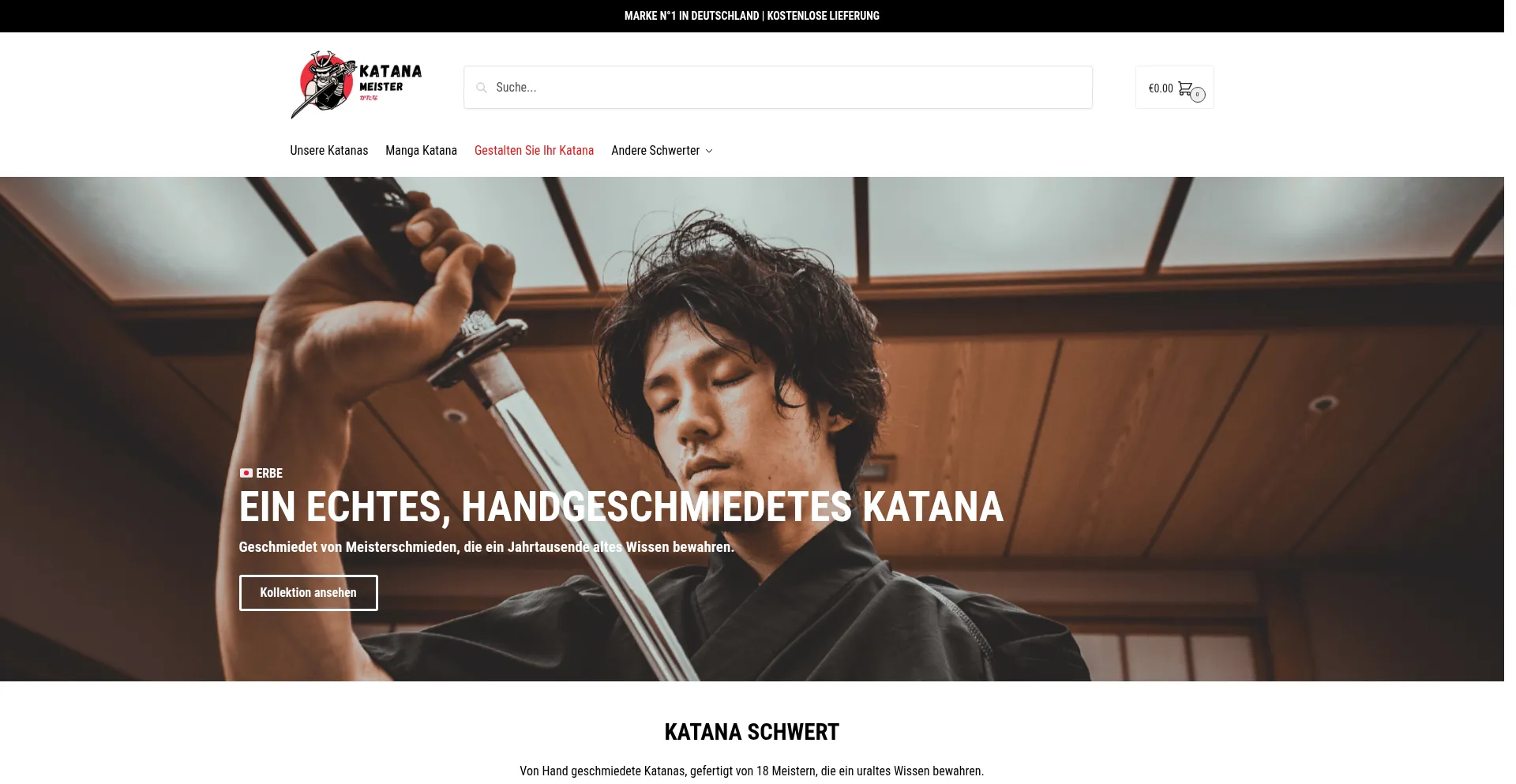The height and width of the screenshot is (784, 1516).
Task: Click the ERBE label text
Action: (269, 474)
